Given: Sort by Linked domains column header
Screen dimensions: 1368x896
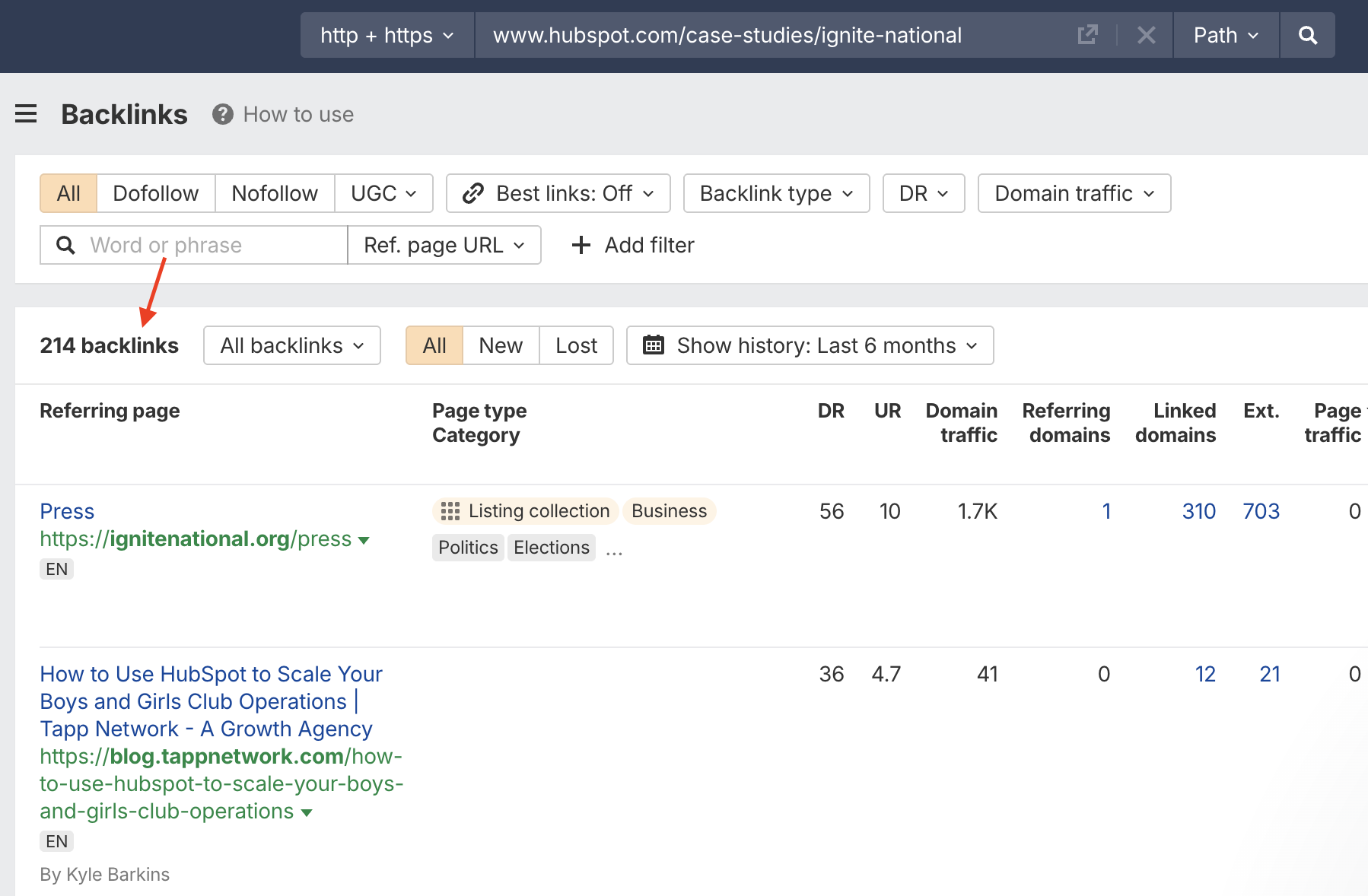Looking at the screenshot, I should coord(1176,423).
